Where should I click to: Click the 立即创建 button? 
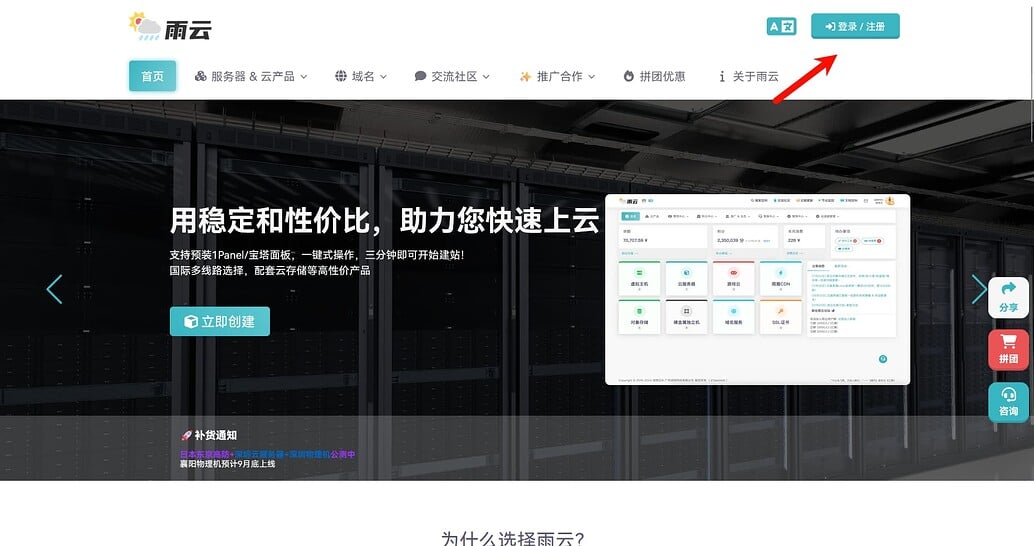[220, 321]
